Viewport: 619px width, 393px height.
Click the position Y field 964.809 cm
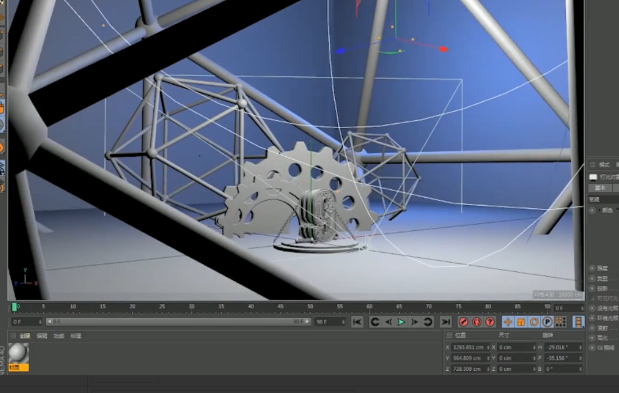tap(470, 358)
